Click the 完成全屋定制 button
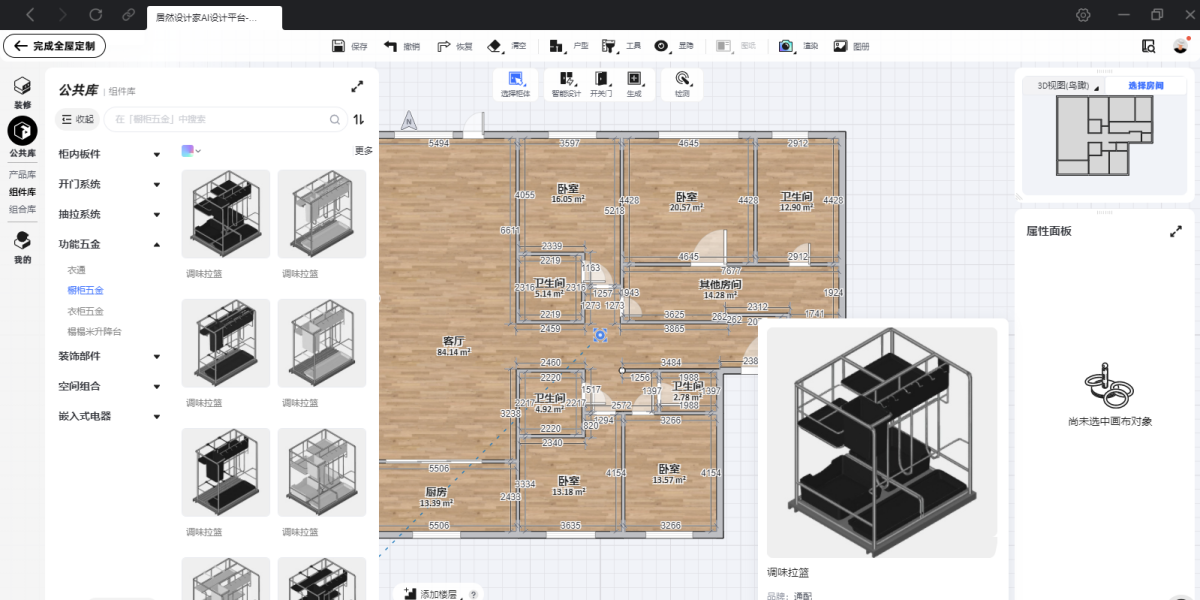Image resolution: width=1200 pixels, height=600 pixels. point(55,46)
